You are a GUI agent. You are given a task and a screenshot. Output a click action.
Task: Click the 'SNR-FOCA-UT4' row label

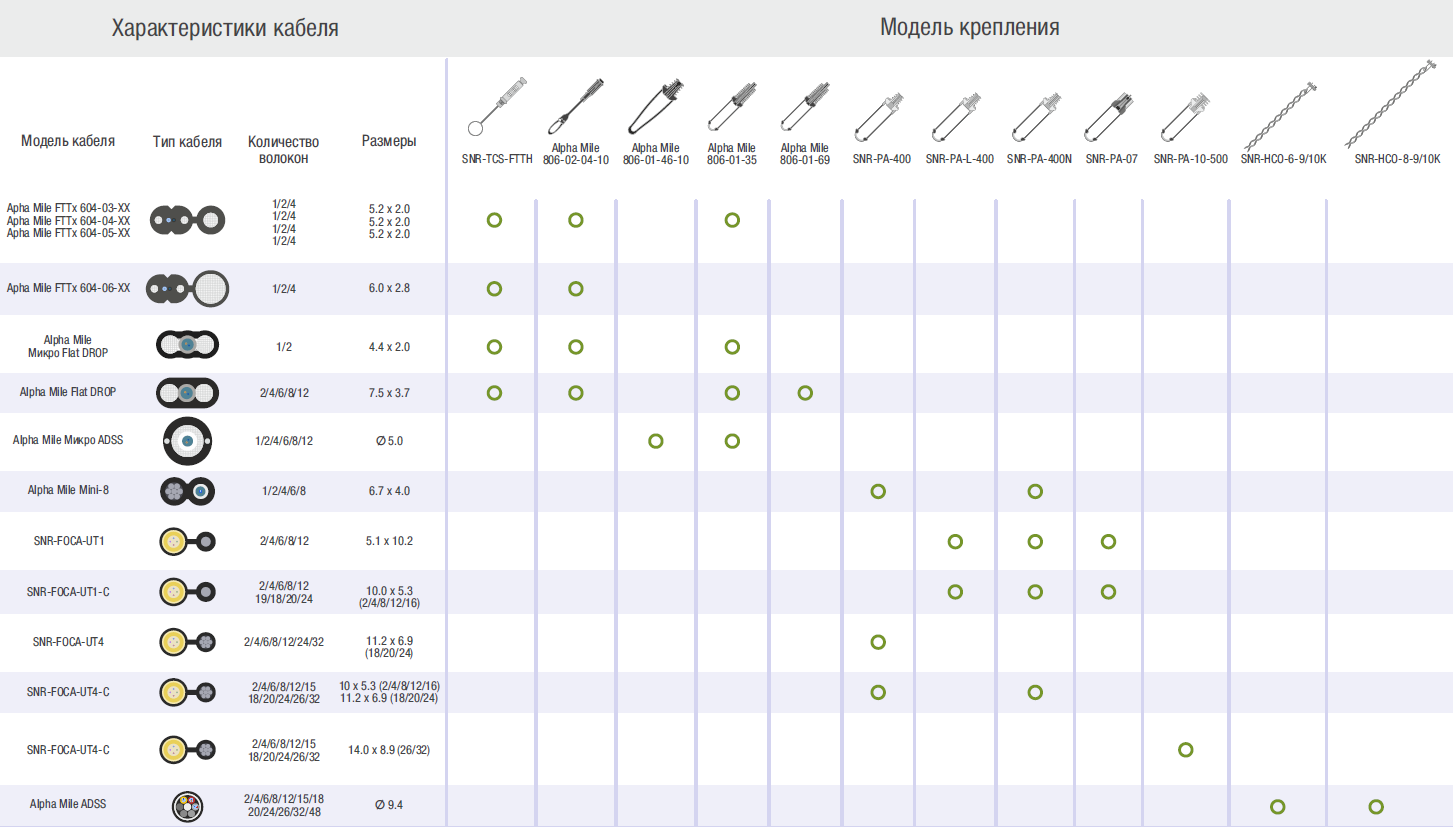69,642
